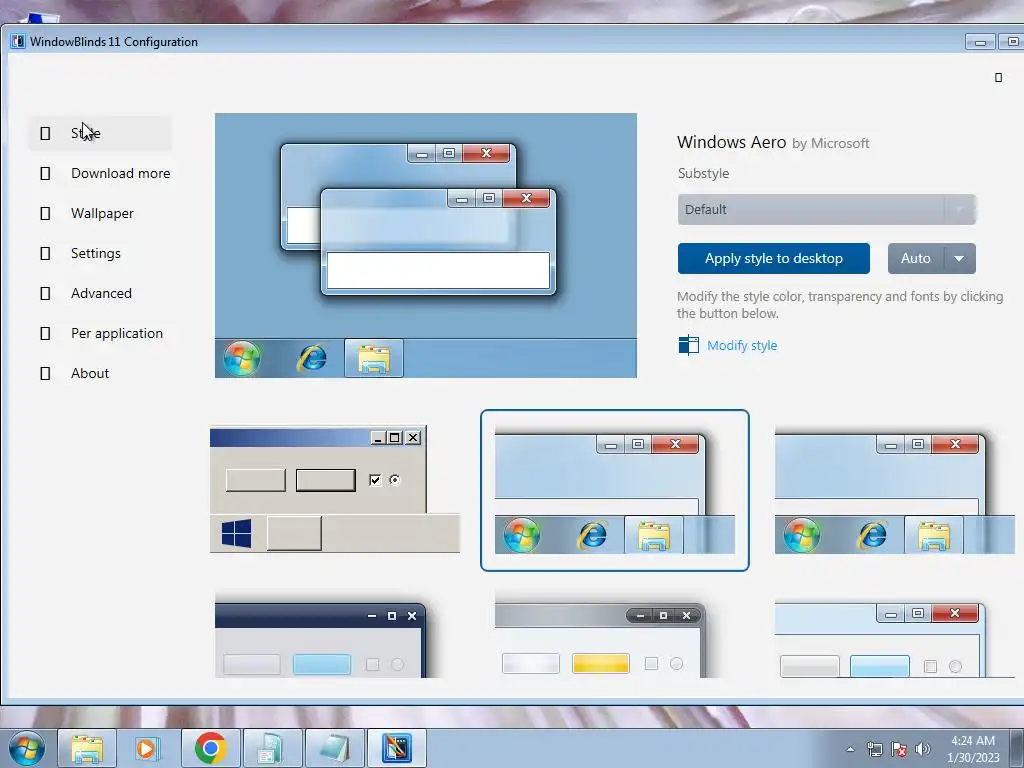Viewport: 1024px width, 768px height.
Task: Open the taskbar icon right of Chrome
Action: [272, 748]
